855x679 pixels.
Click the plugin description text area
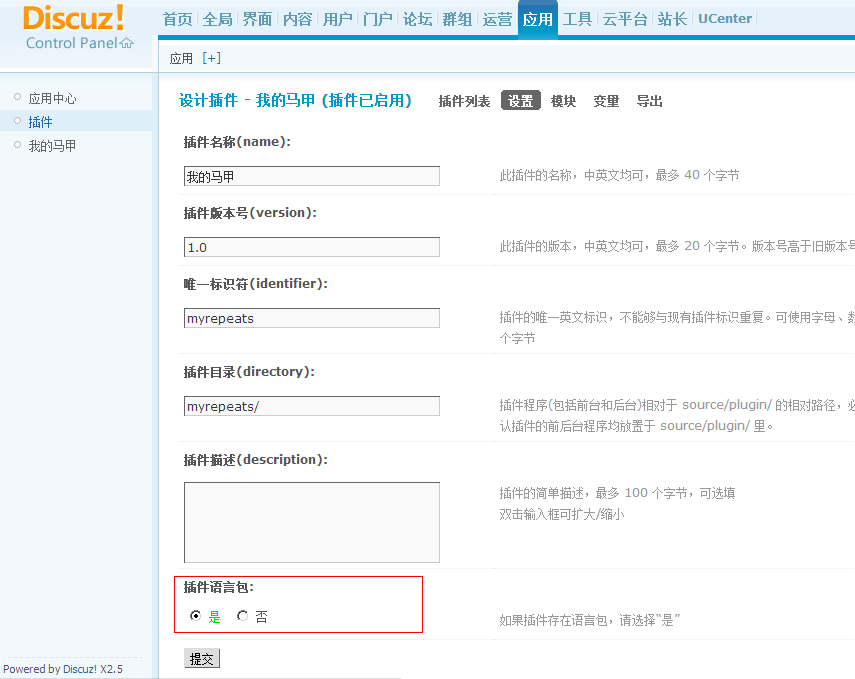(311, 522)
